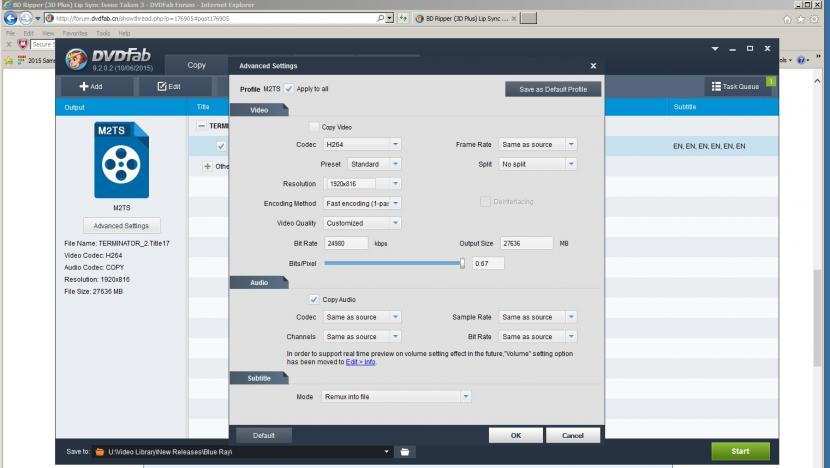
Task: Toggle the Apply to all checkbox
Action: pos(289,89)
